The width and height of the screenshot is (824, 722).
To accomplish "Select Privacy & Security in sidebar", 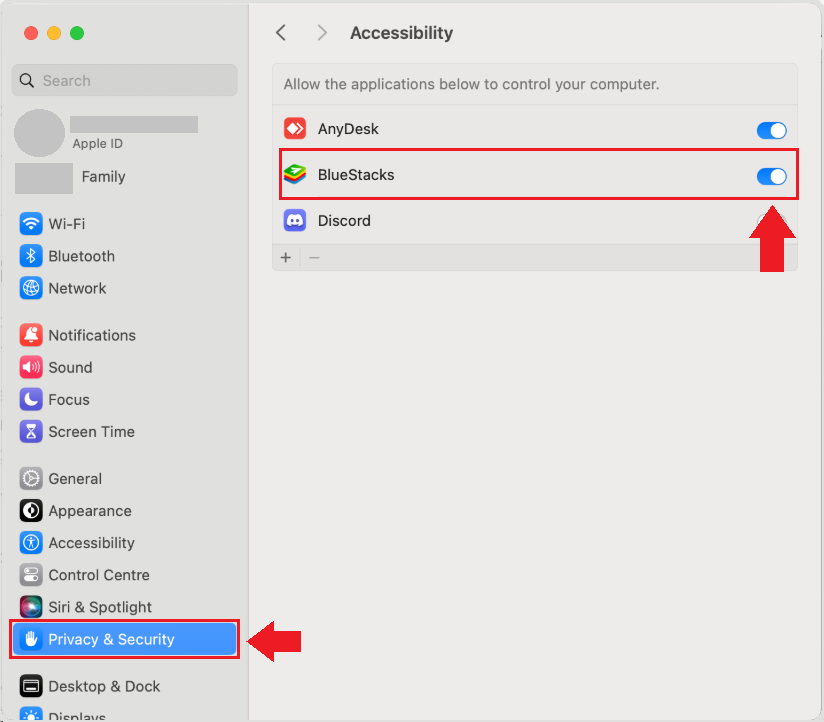I will pyautogui.click(x=124, y=639).
